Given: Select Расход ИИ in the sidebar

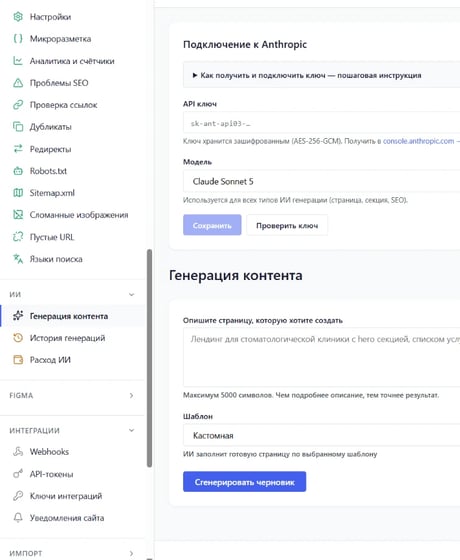Looking at the screenshot, I should (x=72, y=360).
